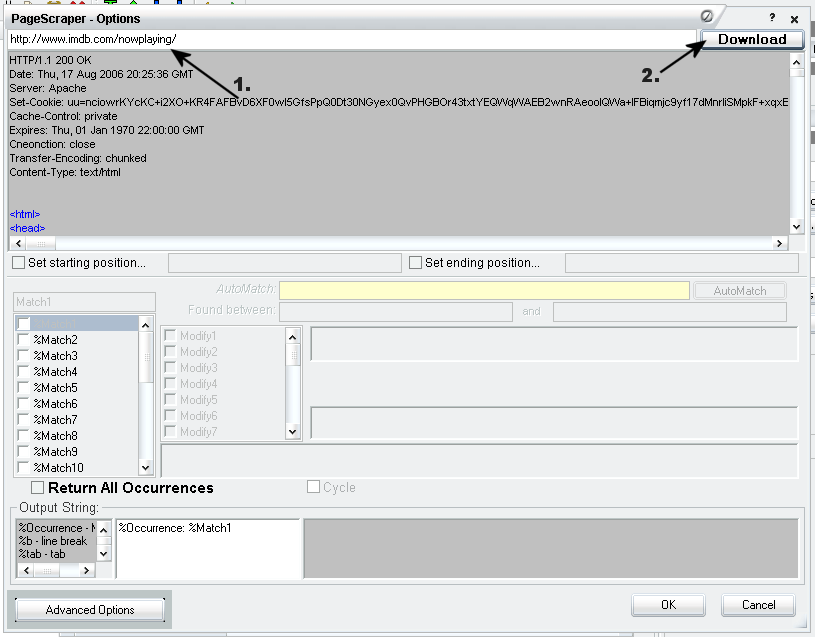
Task: Click the ending position text field
Action: pos(681,263)
